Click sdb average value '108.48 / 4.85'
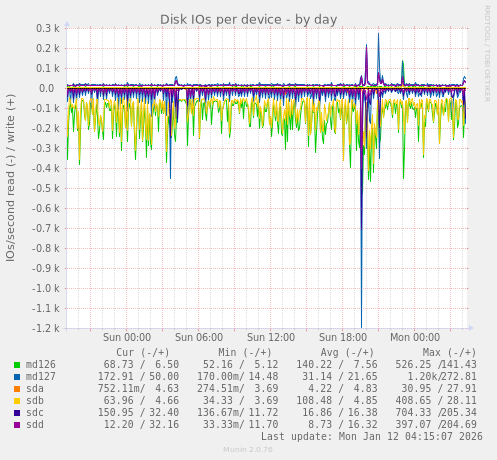This screenshot has width=497, height=460. 337,401
